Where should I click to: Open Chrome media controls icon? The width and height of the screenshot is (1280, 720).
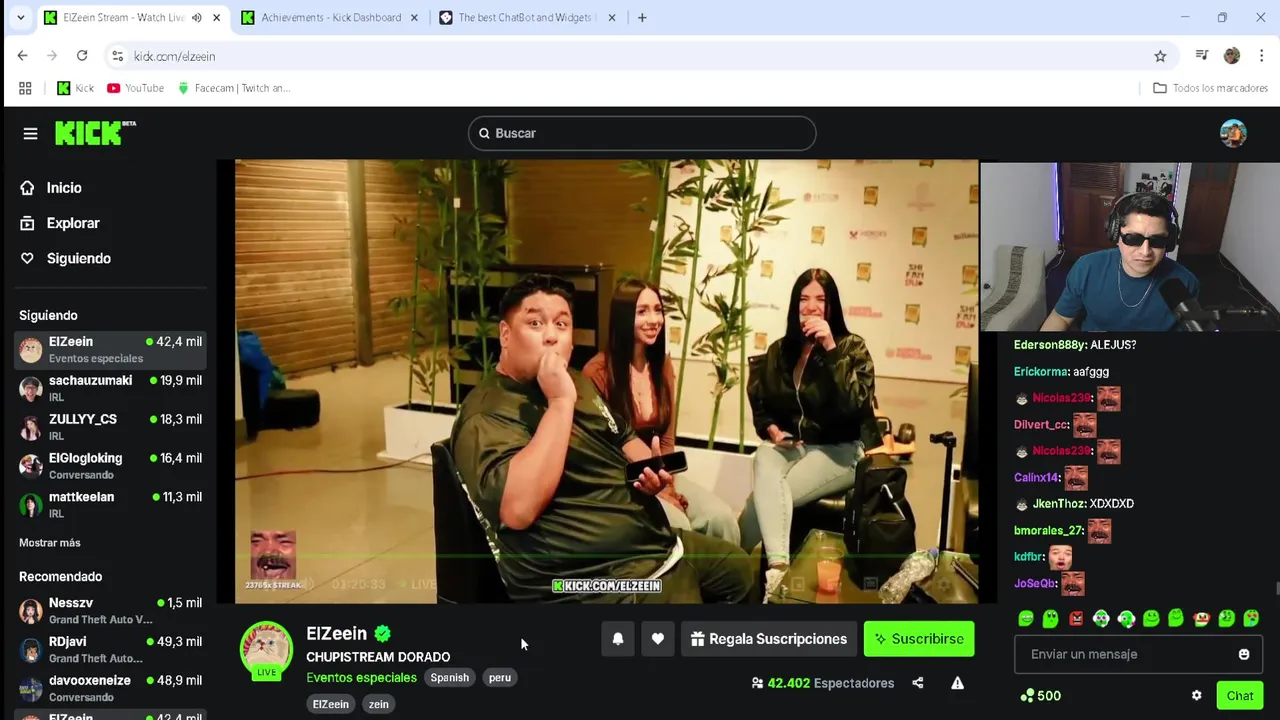coord(1202,56)
